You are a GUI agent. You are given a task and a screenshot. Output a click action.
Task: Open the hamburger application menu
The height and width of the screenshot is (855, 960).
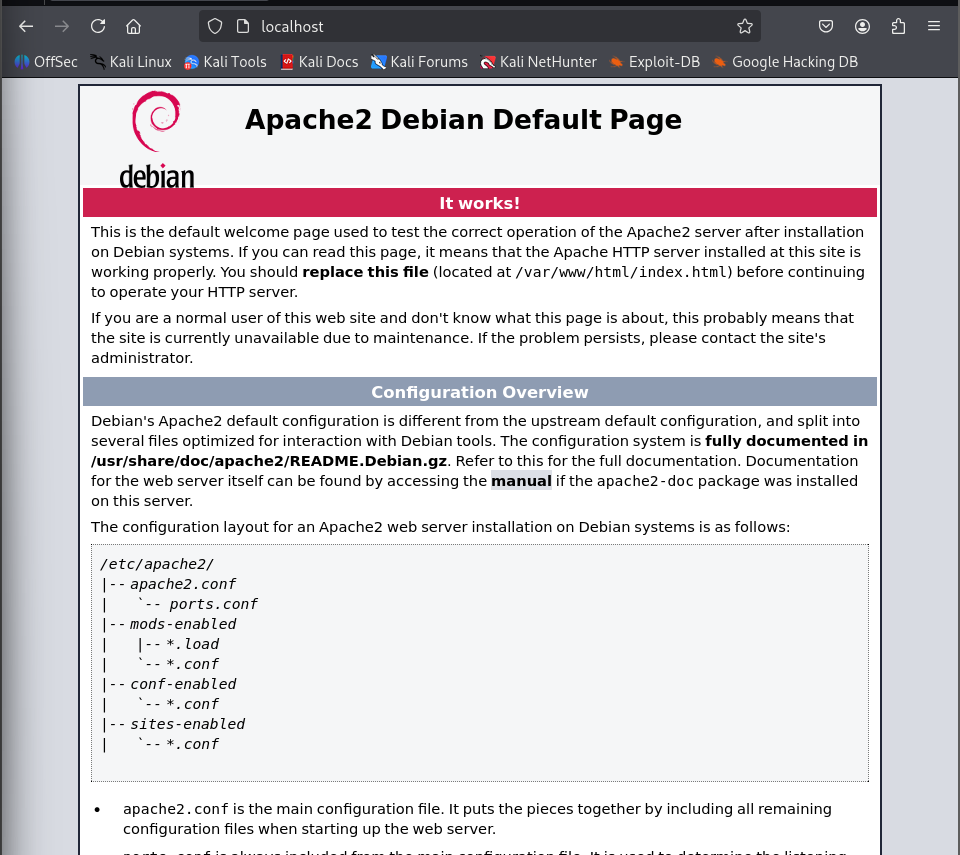[935, 27]
